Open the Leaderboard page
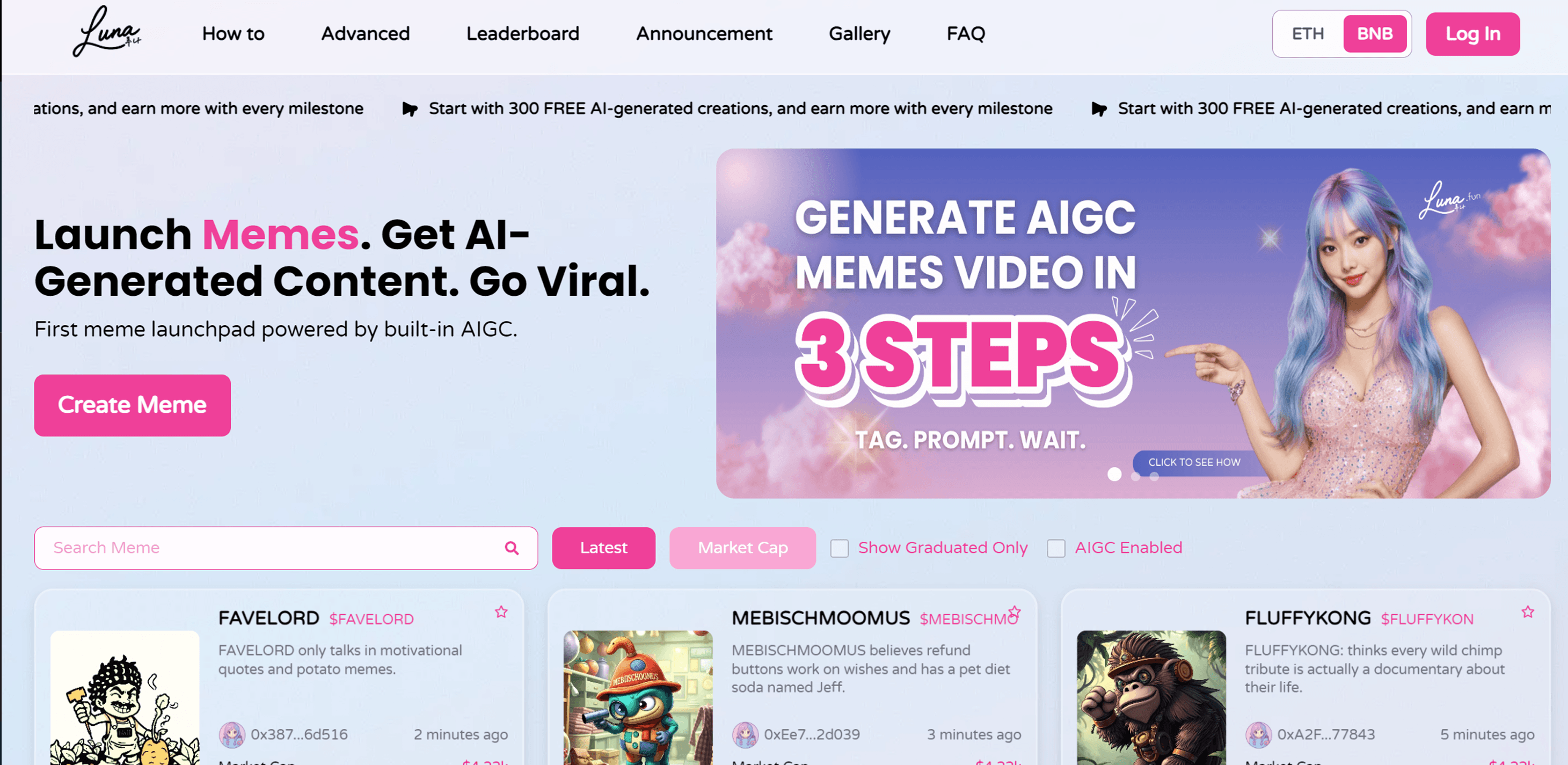This screenshot has height=765, width=1568. (x=523, y=33)
